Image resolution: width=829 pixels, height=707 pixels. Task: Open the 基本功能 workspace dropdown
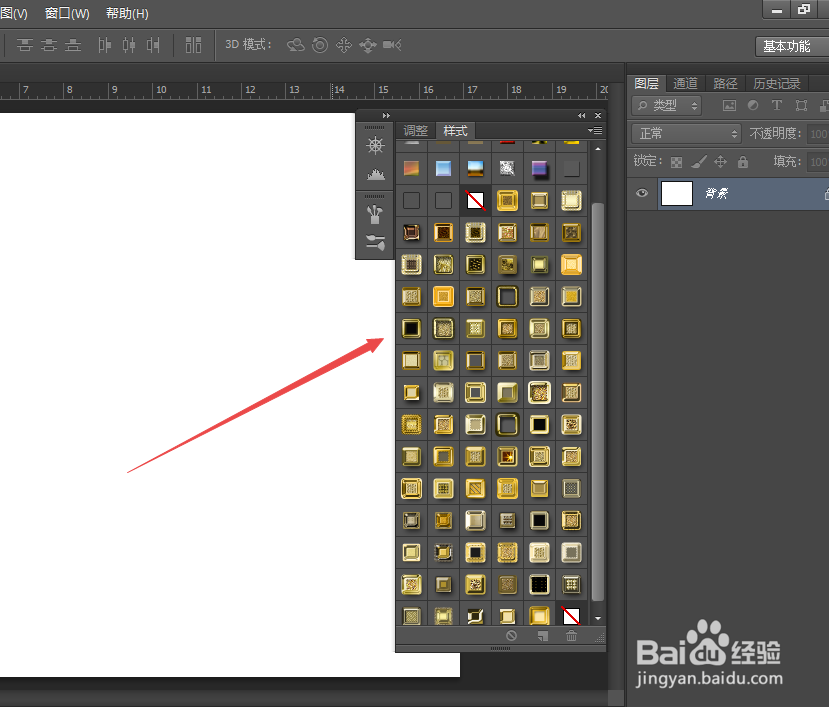pos(792,47)
